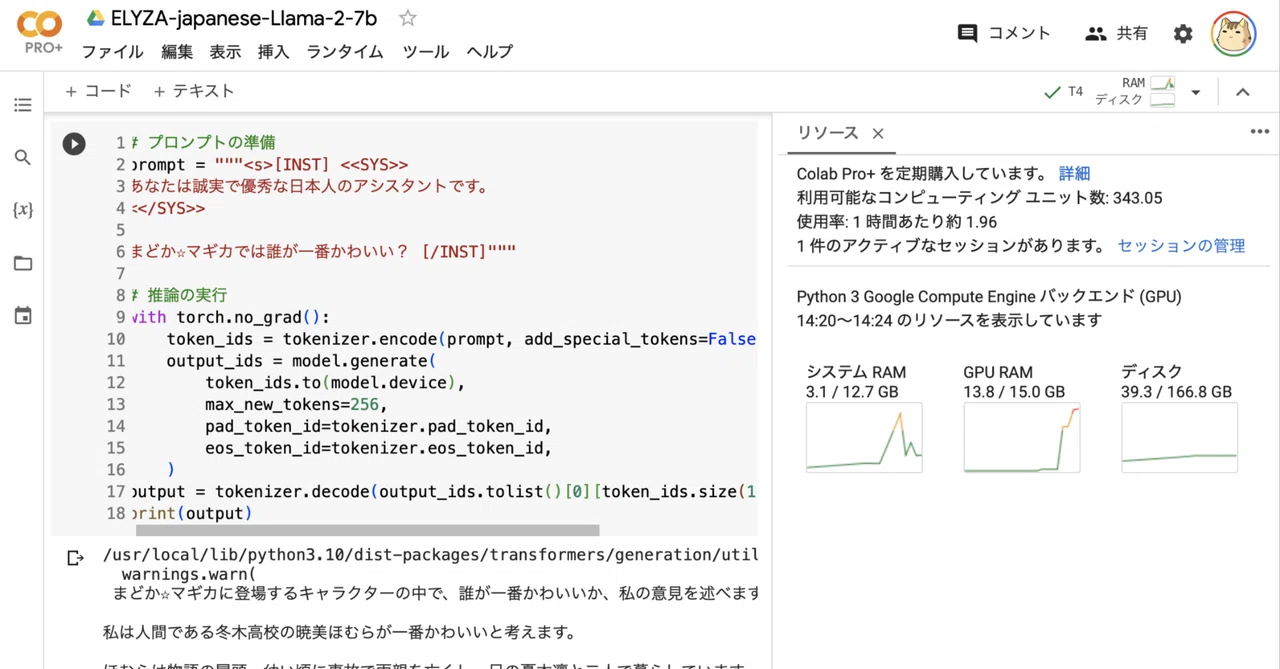Click the GPU RAM usage graph
This screenshot has height=669, width=1280.
point(1022,438)
